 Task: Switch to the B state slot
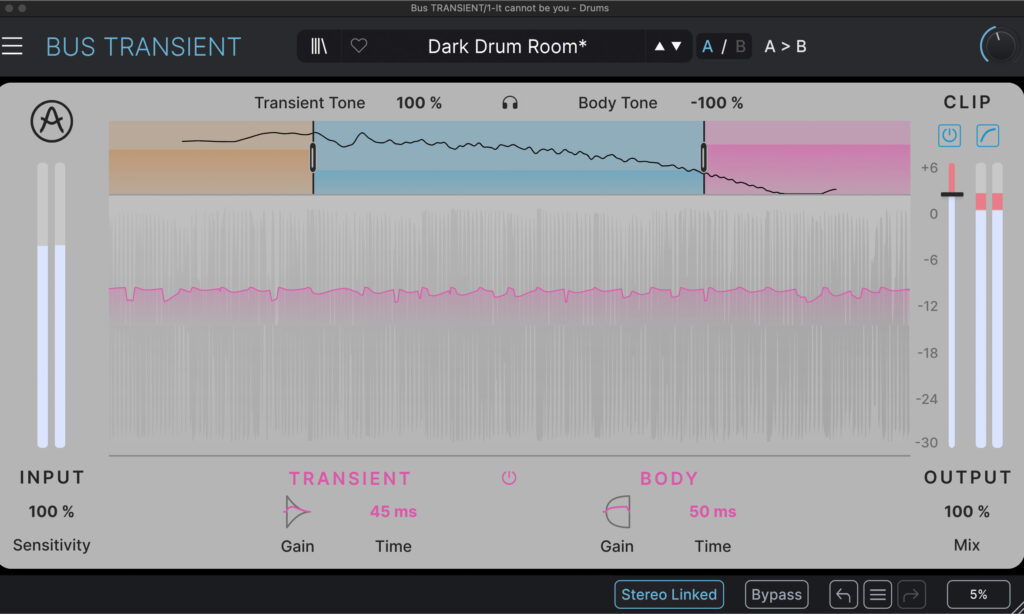coord(740,46)
